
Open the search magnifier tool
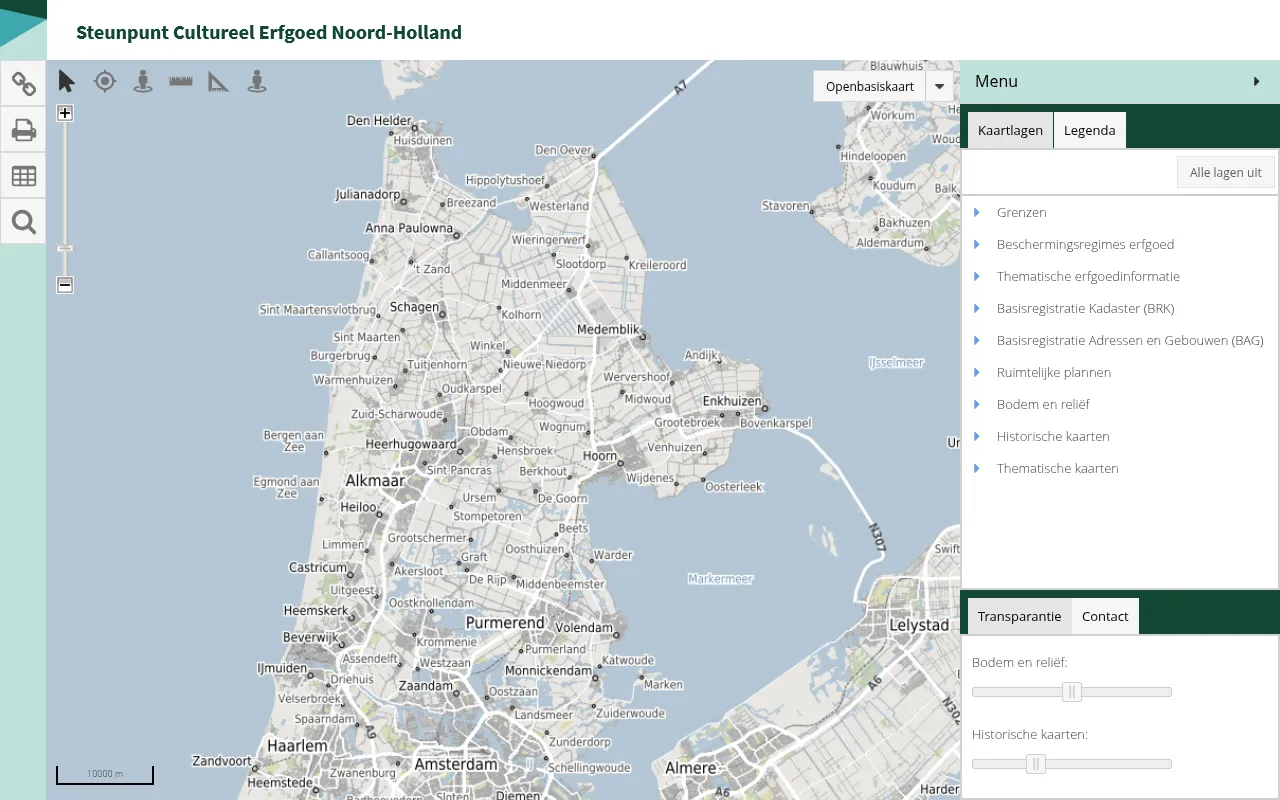(x=23, y=222)
